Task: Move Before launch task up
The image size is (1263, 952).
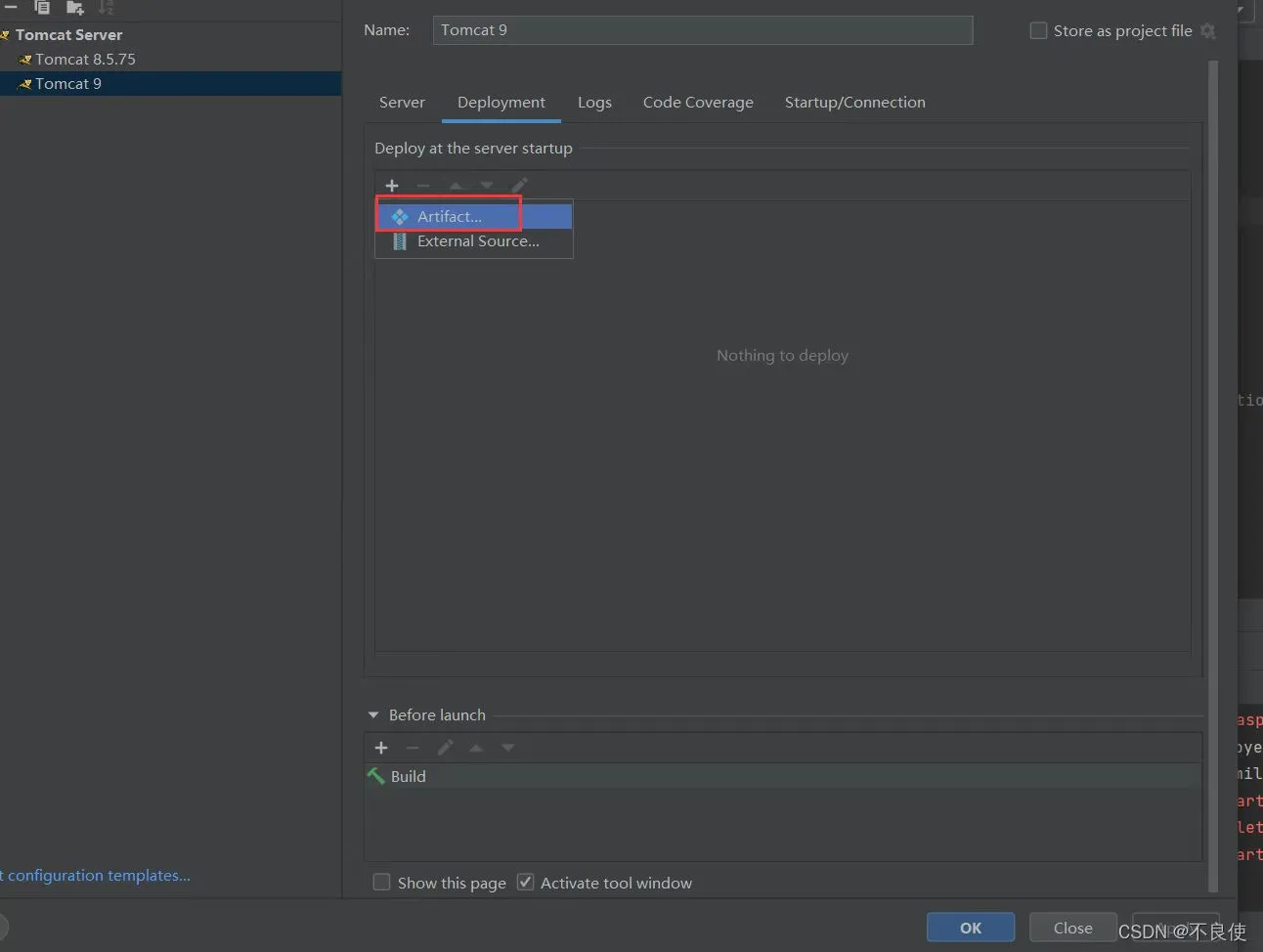Action: click(x=476, y=748)
